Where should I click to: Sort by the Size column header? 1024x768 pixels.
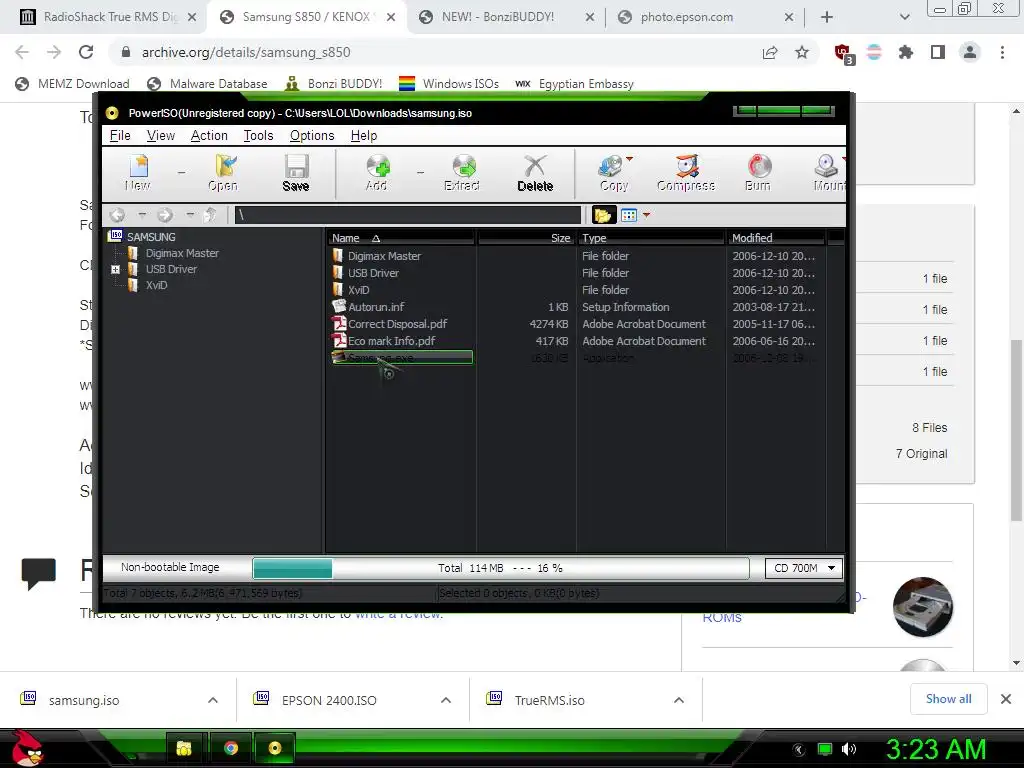[x=526, y=238]
